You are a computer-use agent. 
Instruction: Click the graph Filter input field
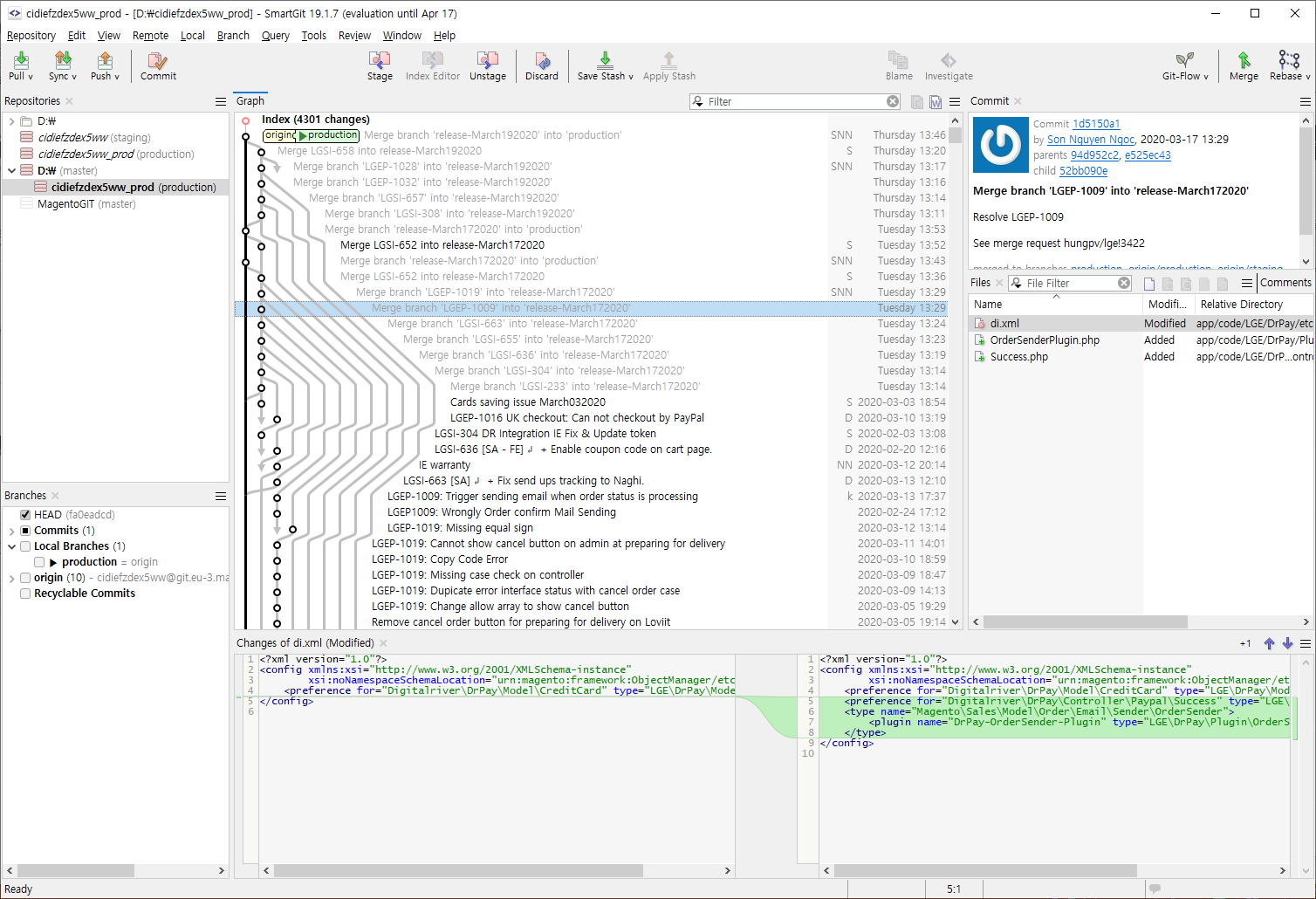tap(794, 101)
